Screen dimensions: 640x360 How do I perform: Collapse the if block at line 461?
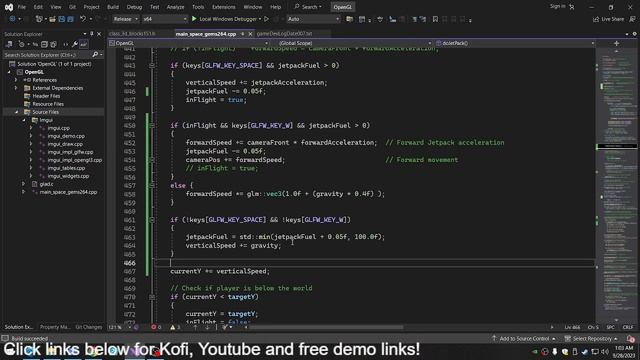coord(152,220)
